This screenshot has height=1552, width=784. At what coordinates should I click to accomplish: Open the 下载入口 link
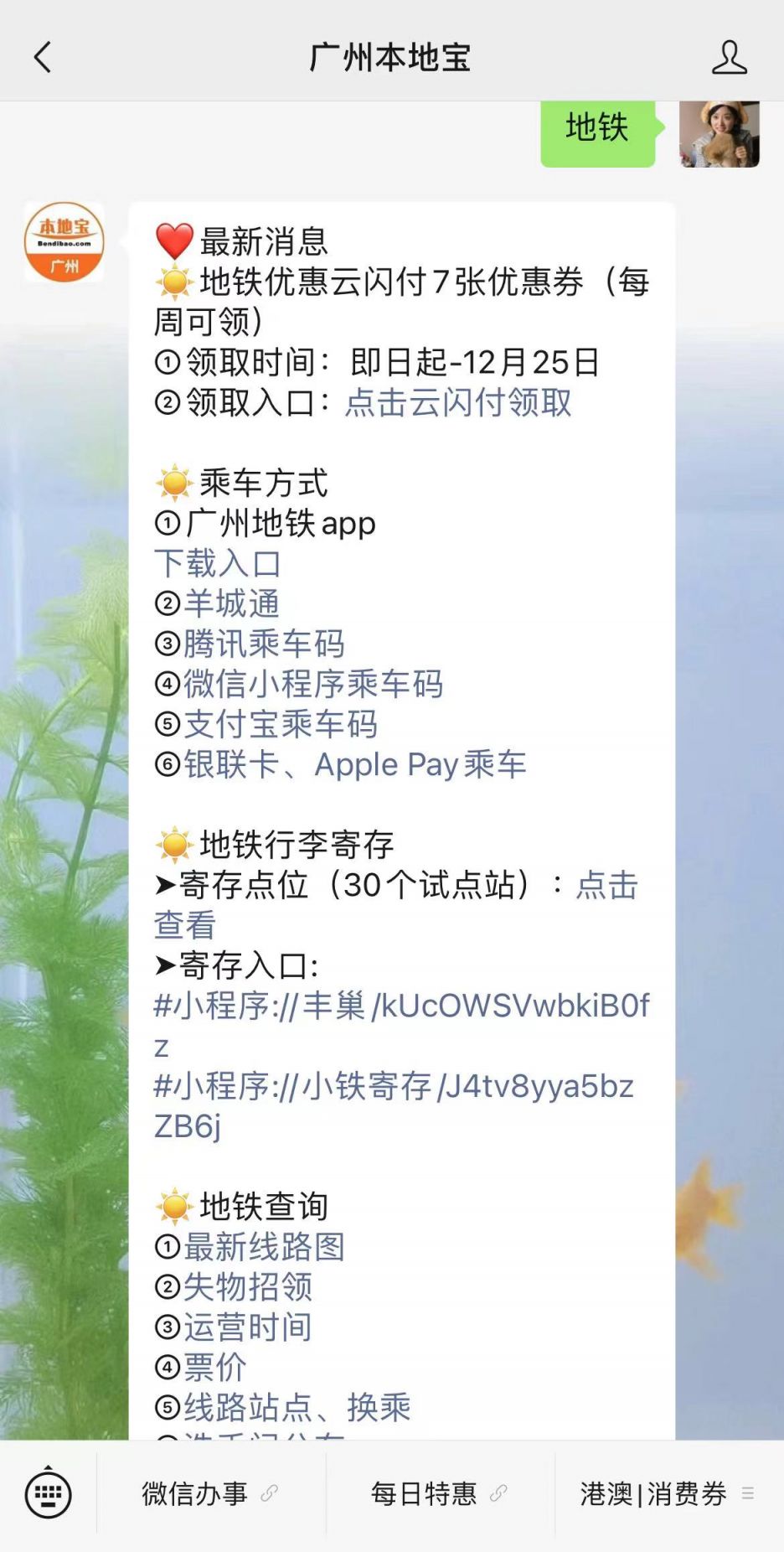[218, 563]
